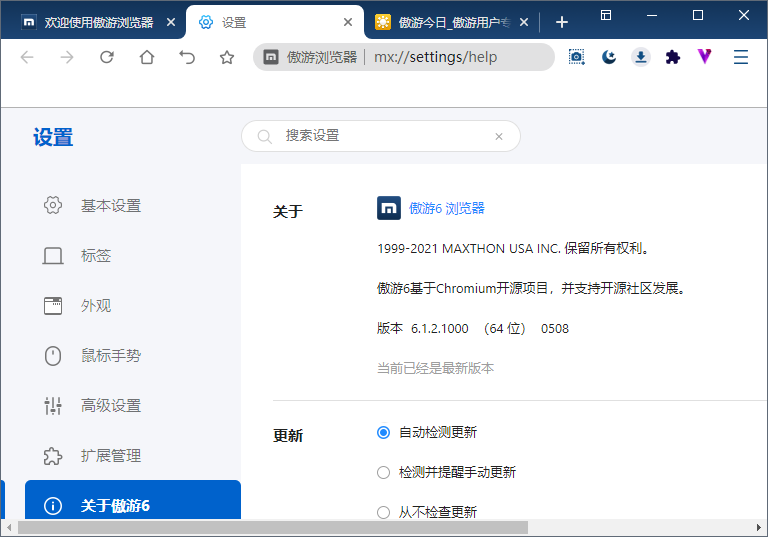Click the scrollbar right arrow
The width and height of the screenshot is (768, 537).
759,528
